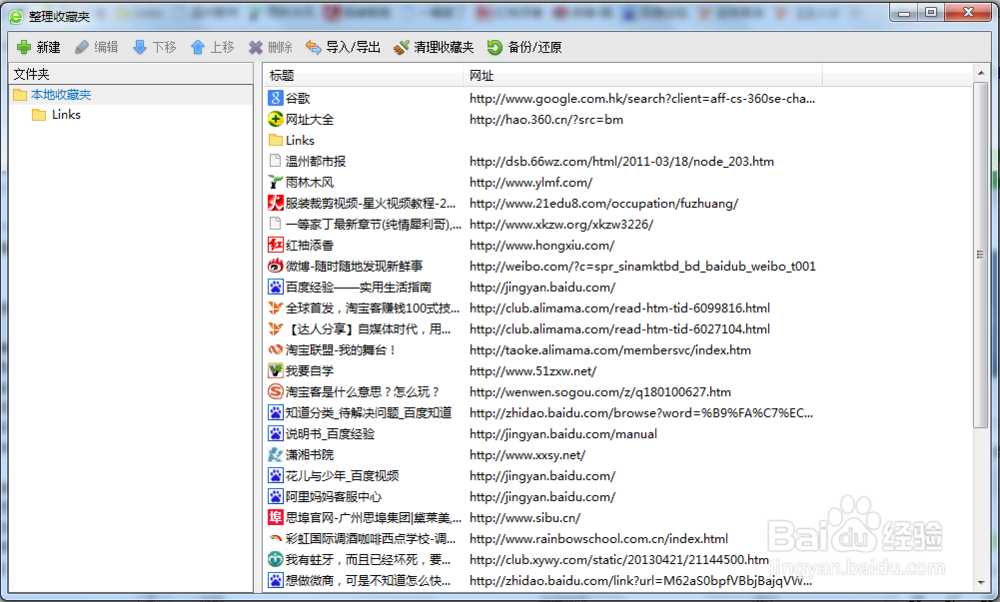Select the 谷歌 bookmark title
The image size is (1000, 602).
click(298, 98)
